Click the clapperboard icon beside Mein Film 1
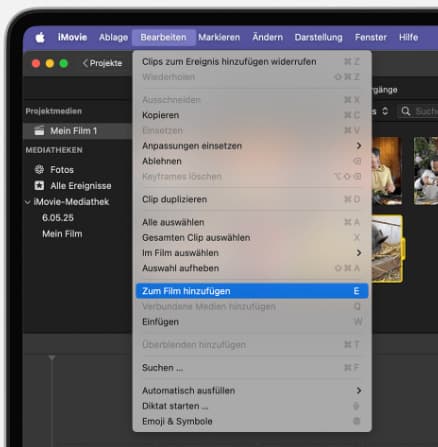Screen dimensions: 438x447 click(x=39, y=131)
